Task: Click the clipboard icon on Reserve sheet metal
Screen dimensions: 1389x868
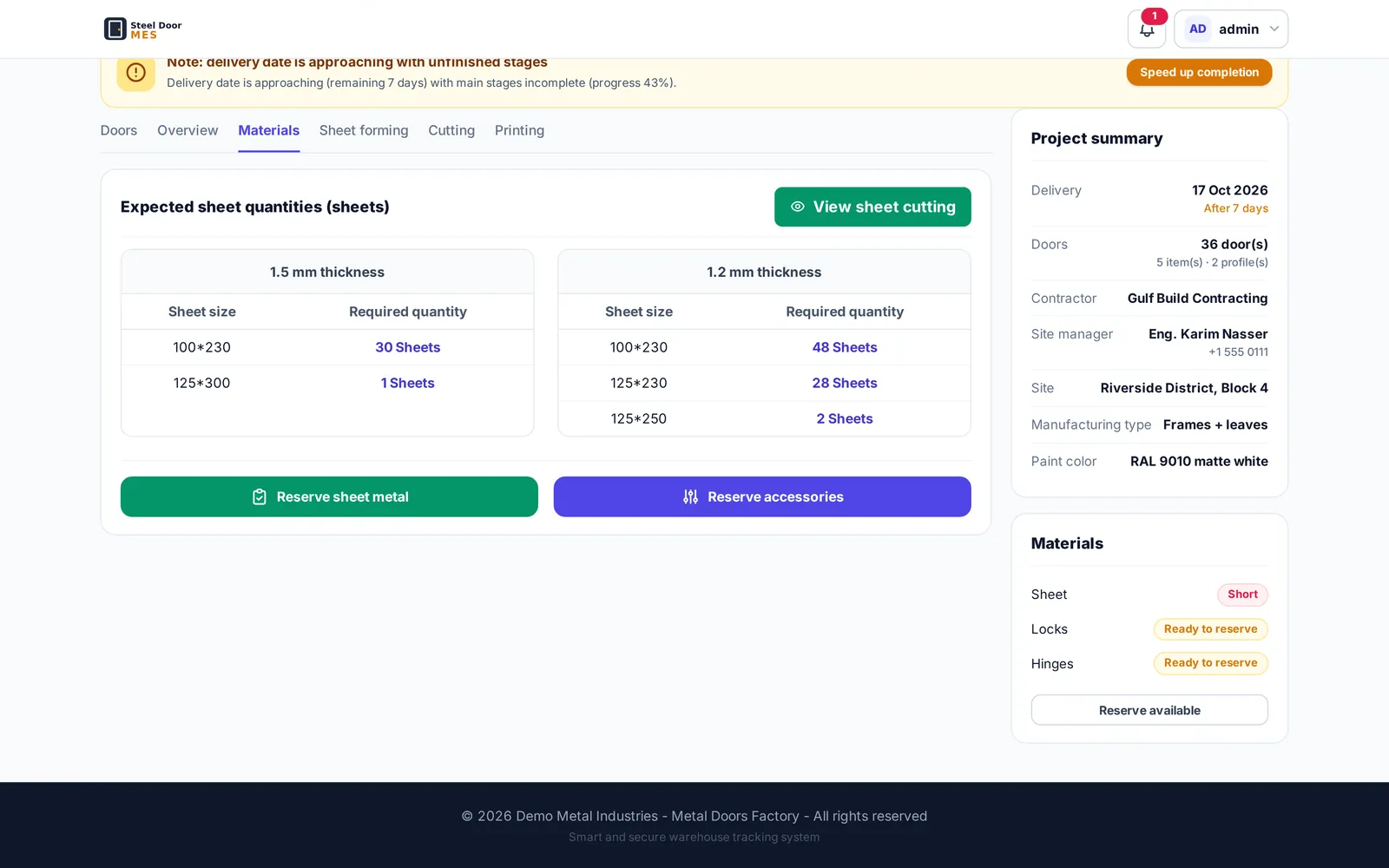Action: [260, 496]
